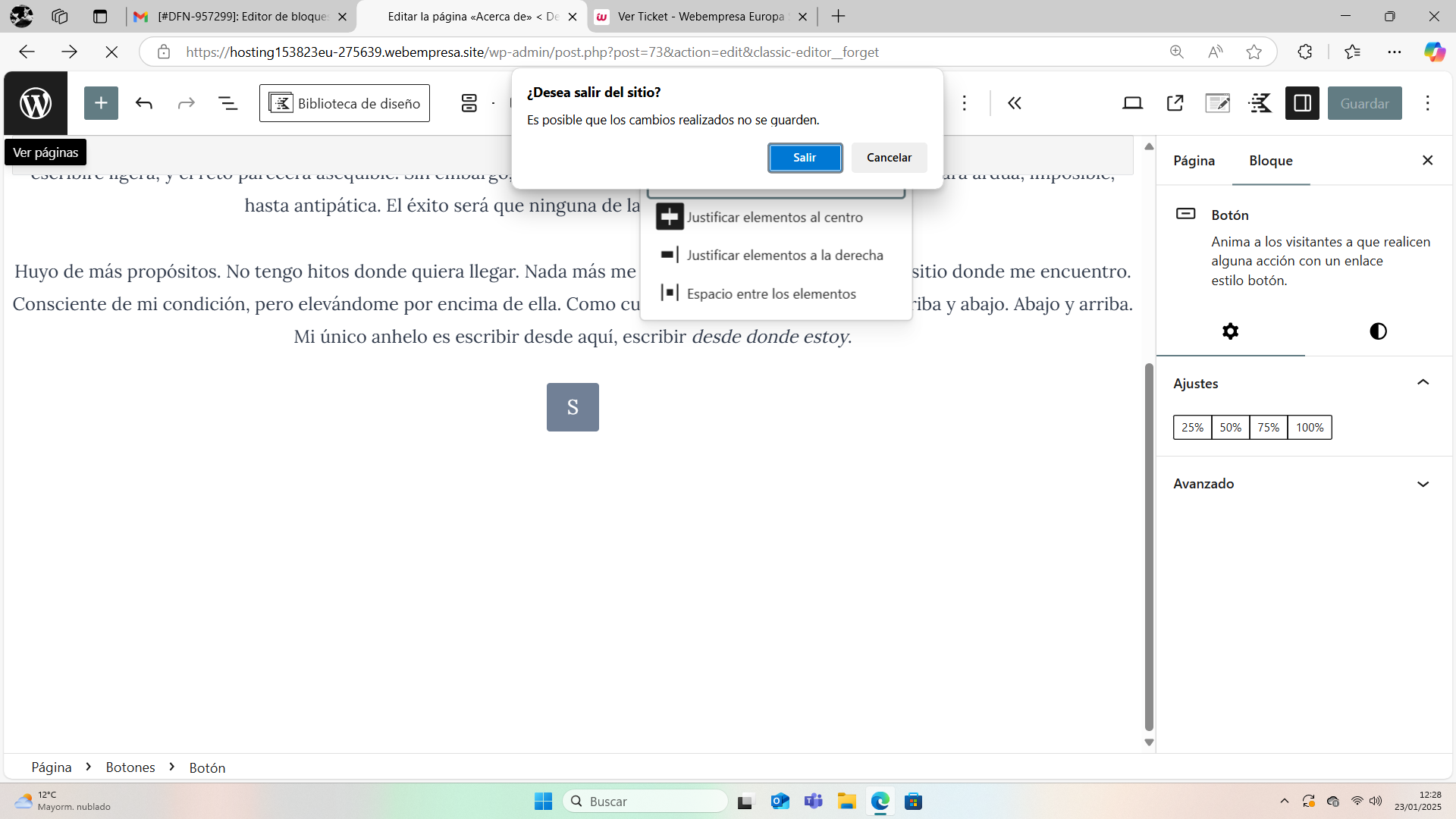The image size is (1456, 819).
Task: Open the editor options kebab menu
Action: tap(1428, 103)
